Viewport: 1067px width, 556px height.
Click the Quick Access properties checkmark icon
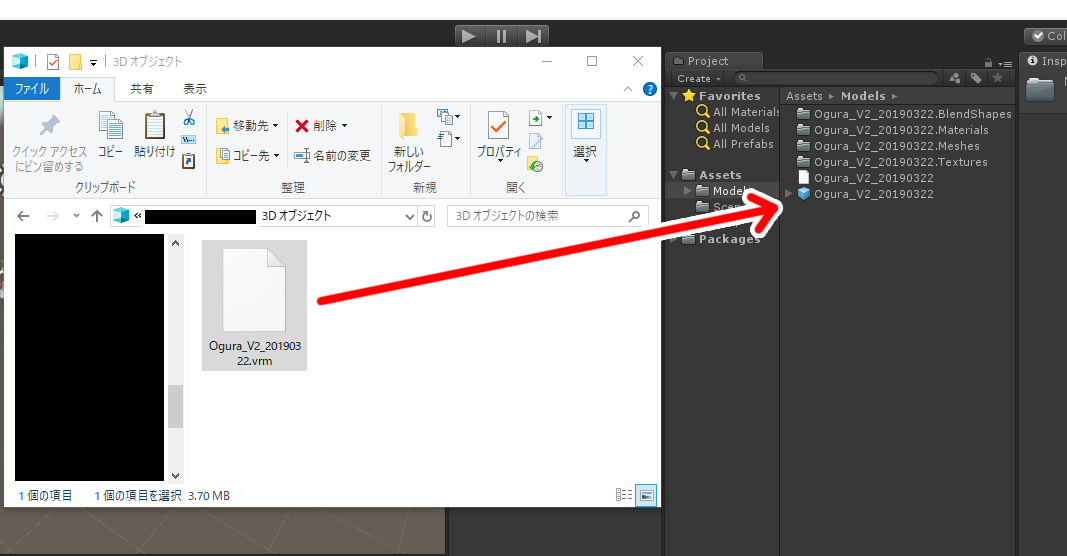(52, 62)
